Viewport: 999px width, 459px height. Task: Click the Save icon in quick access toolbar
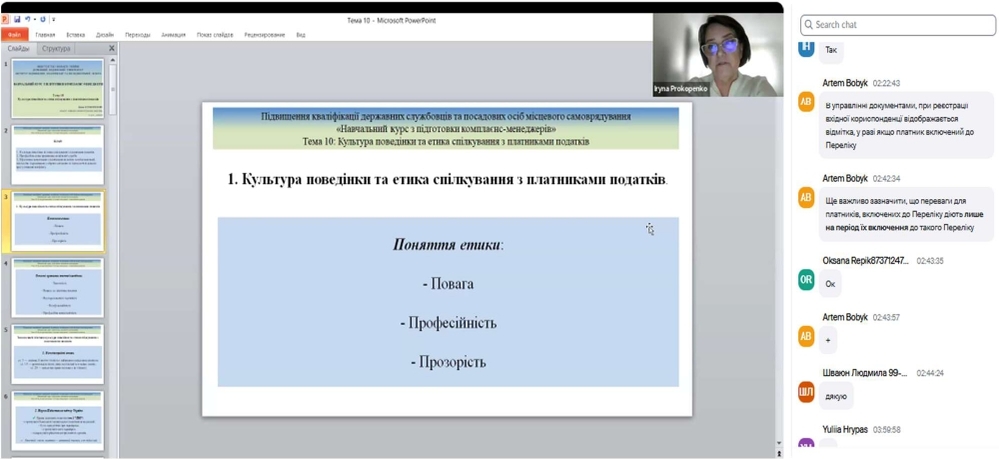tap(17, 19)
